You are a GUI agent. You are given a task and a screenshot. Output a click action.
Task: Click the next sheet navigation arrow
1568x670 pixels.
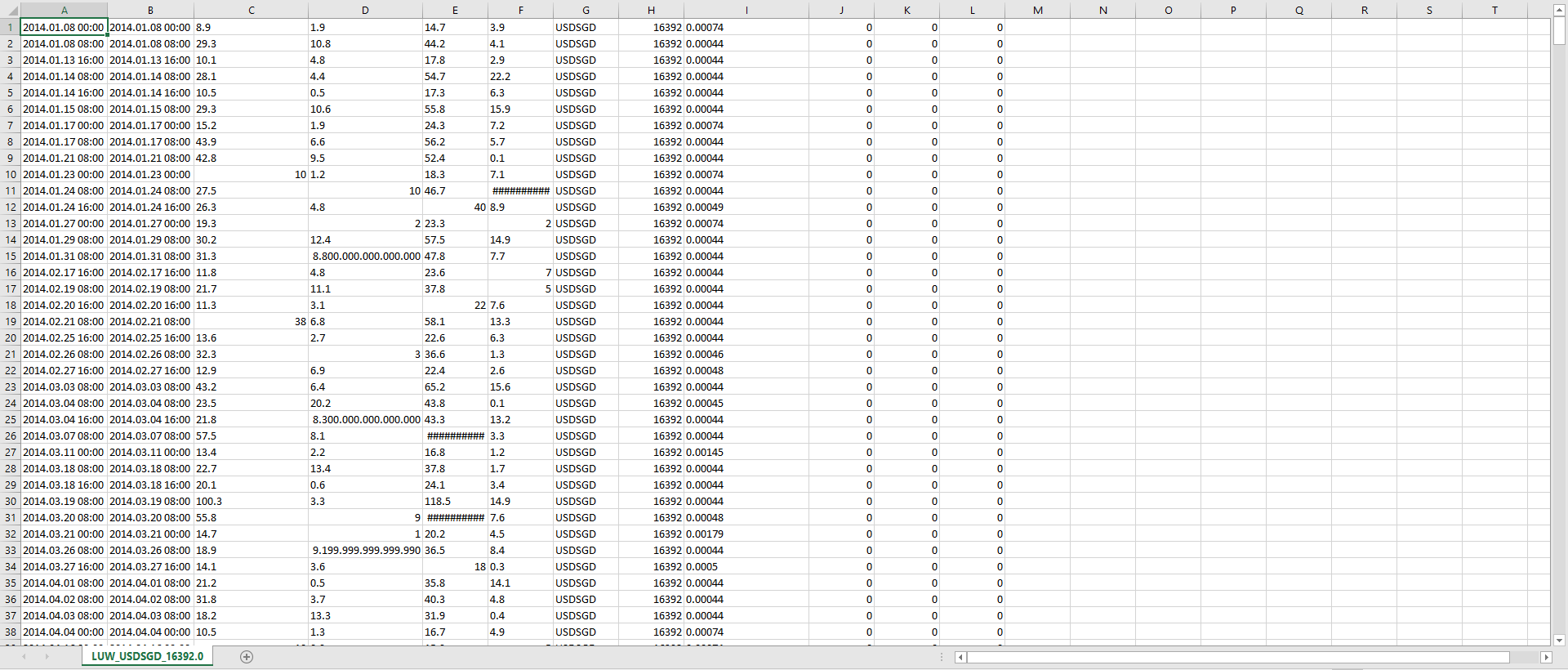47,657
